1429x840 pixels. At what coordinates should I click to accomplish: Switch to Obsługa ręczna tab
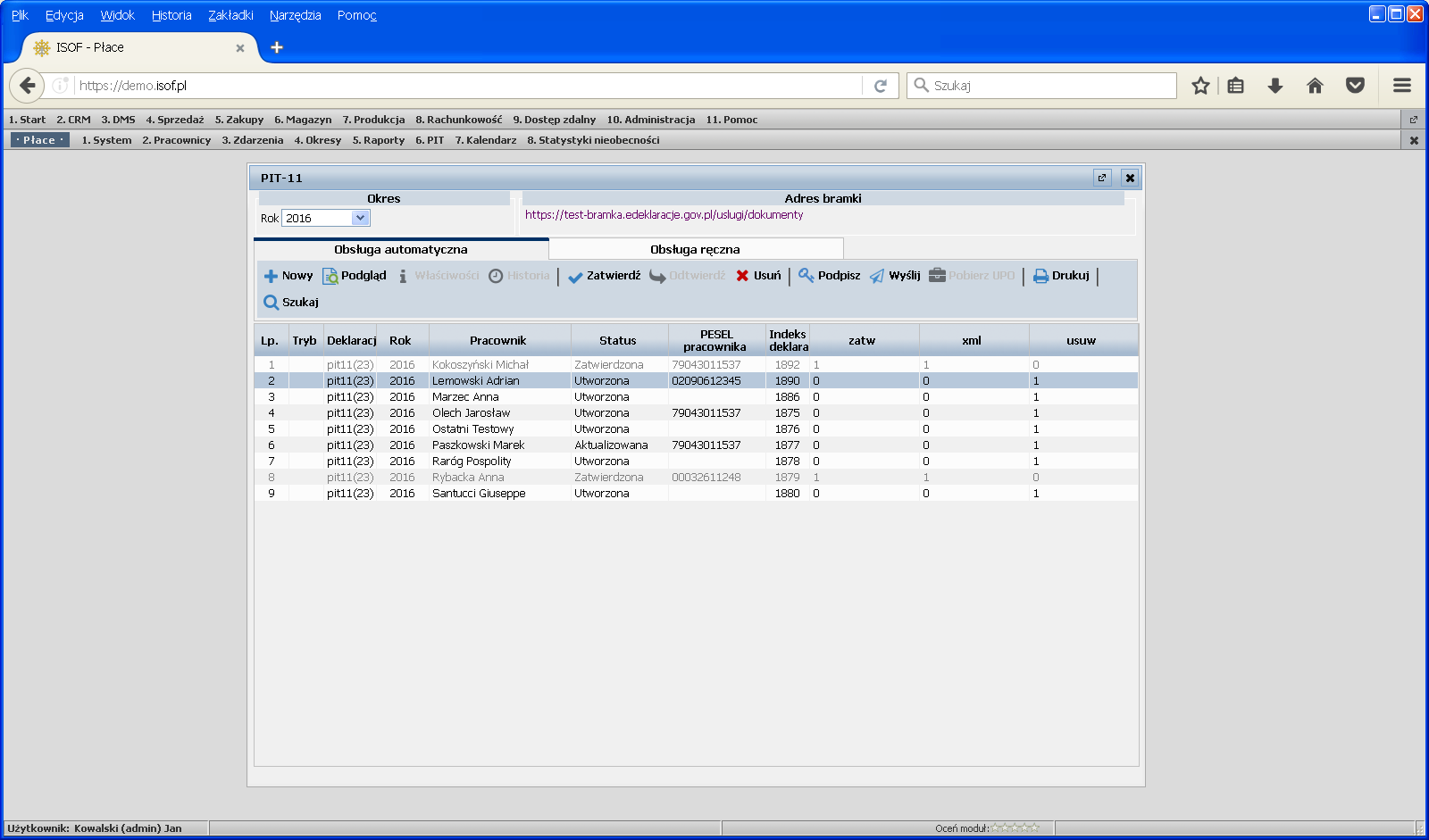pos(695,250)
